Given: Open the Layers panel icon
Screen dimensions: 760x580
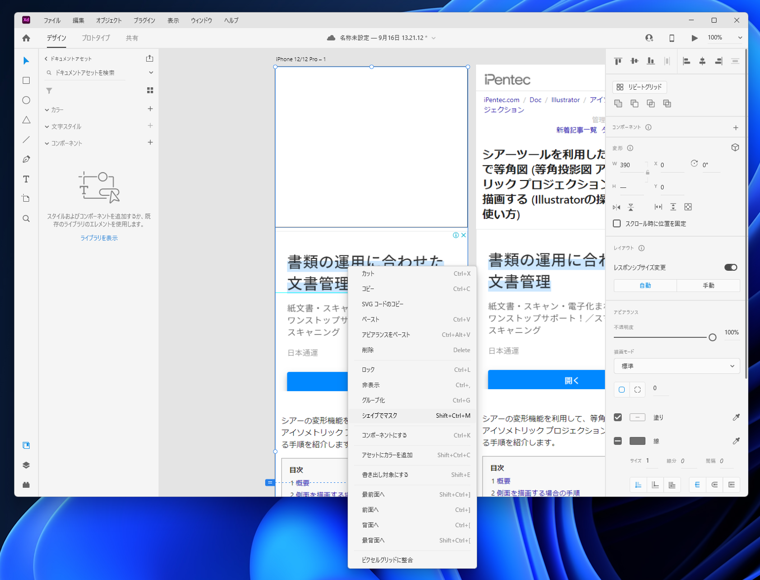Looking at the screenshot, I should [26, 465].
